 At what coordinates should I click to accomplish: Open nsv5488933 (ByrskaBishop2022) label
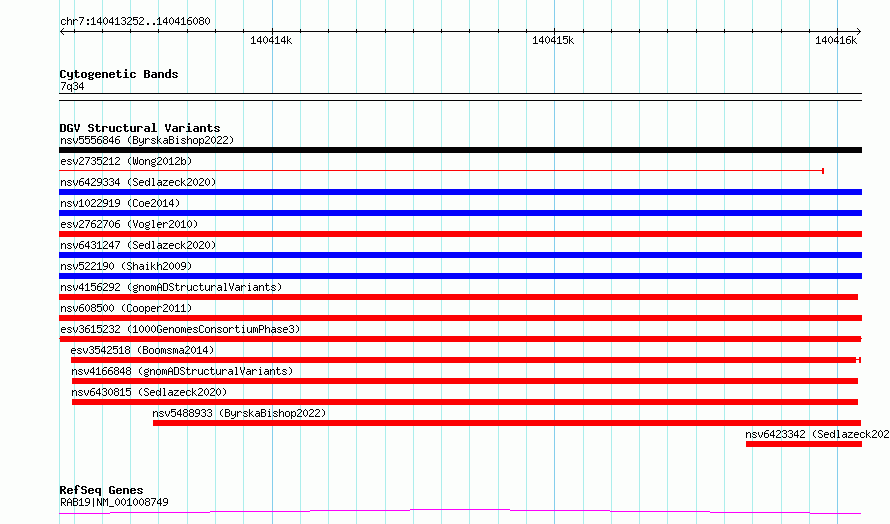tap(239, 413)
